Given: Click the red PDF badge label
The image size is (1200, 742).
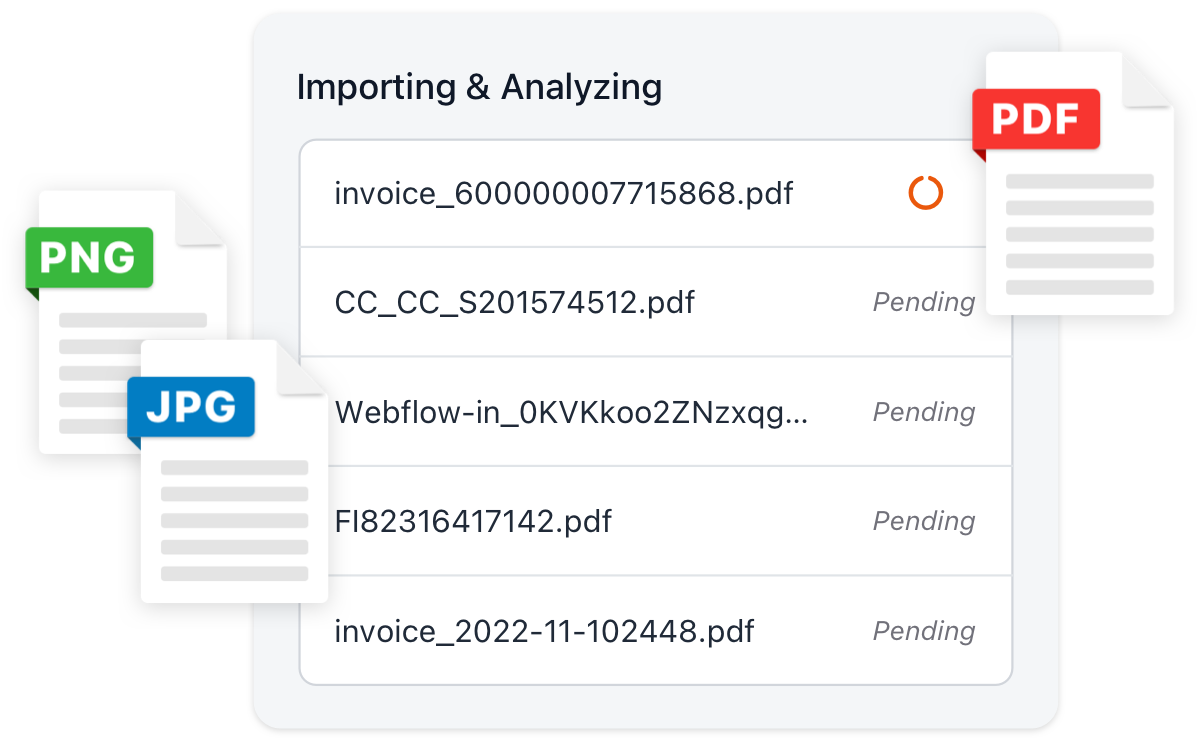Looking at the screenshot, I should point(1036,119).
